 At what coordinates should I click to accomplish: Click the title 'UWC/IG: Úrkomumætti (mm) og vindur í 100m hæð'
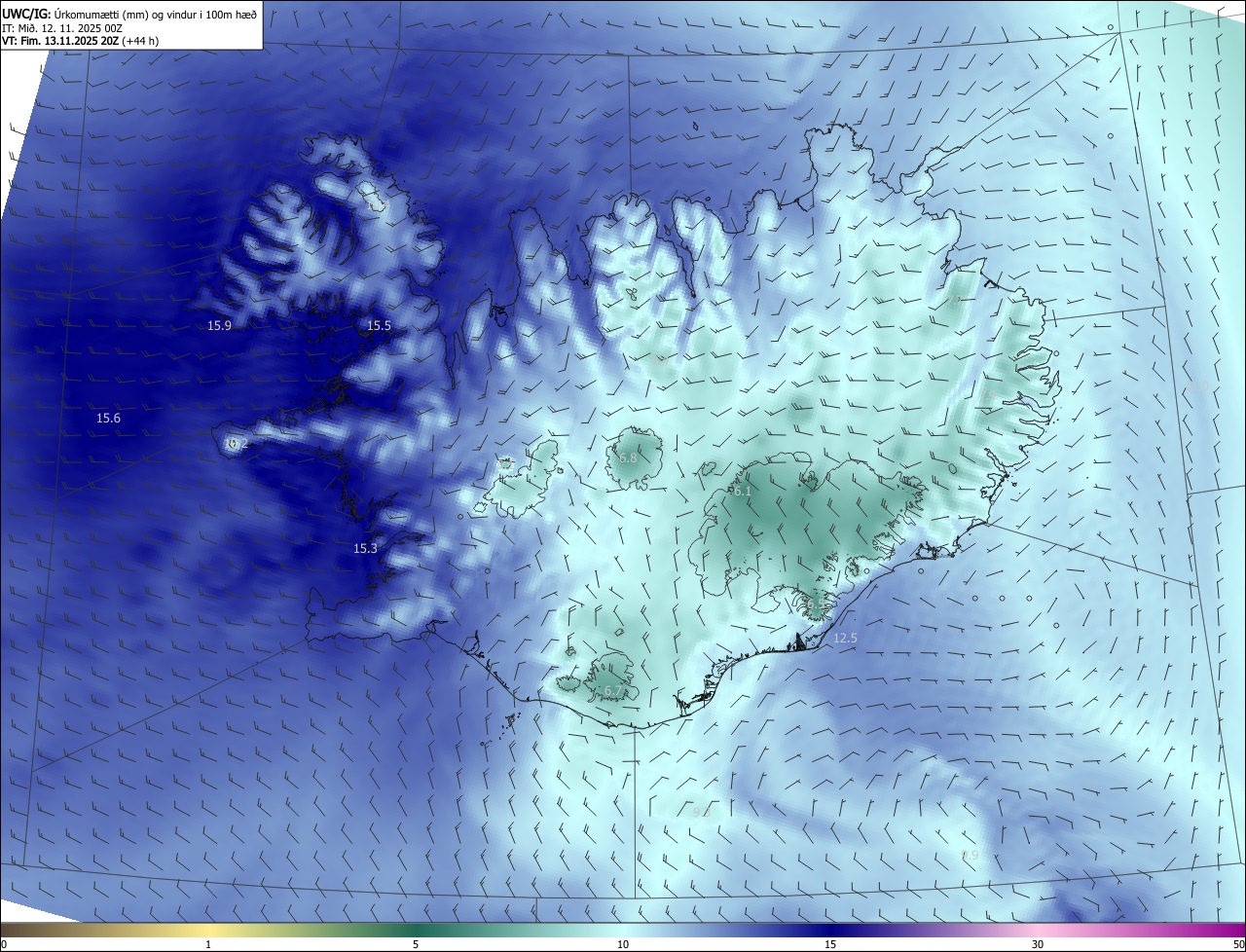pyautogui.click(x=130, y=14)
